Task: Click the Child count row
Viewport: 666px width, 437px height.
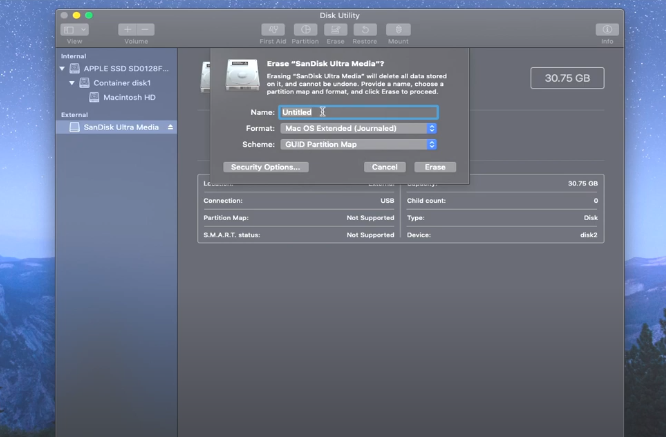Action: coord(502,200)
